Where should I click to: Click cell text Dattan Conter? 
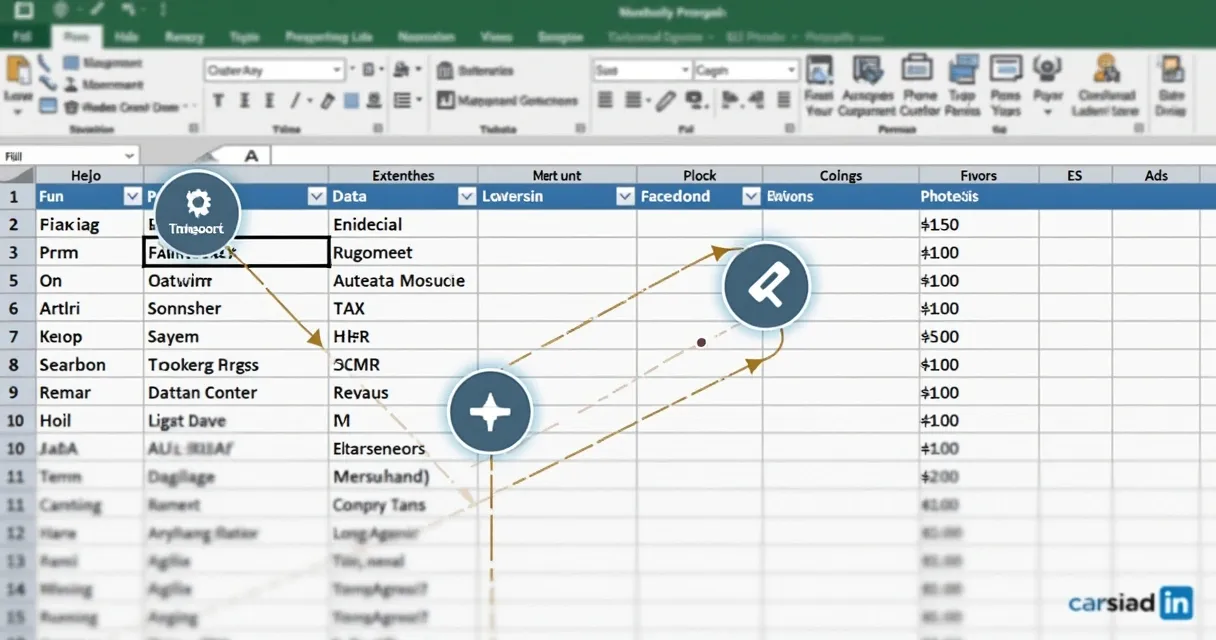point(202,393)
